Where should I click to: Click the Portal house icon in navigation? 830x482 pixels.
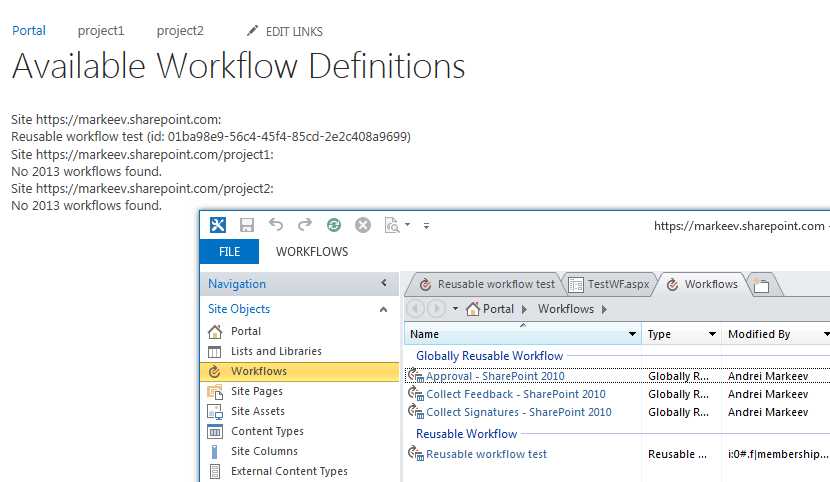(x=215, y=332)
